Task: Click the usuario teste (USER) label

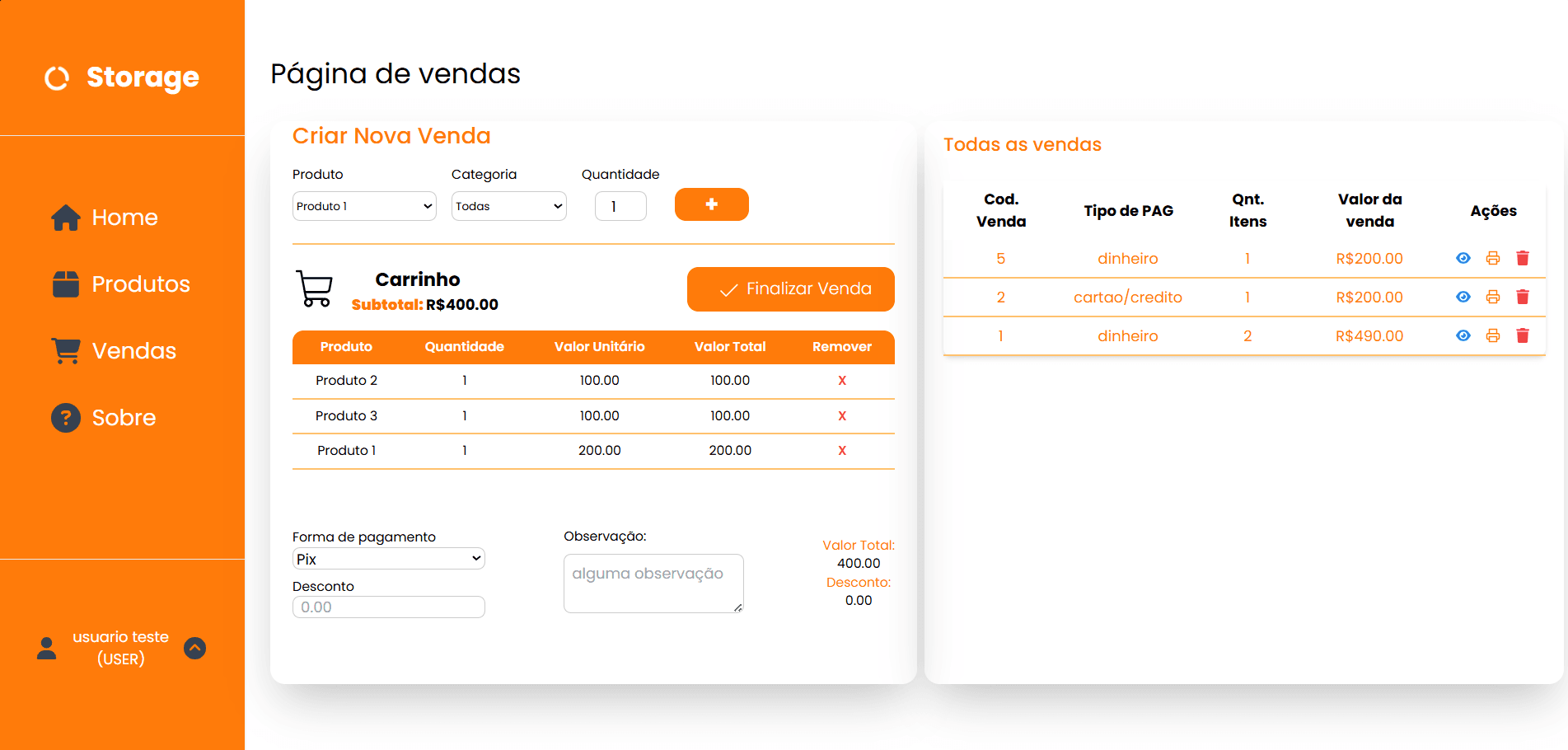Action: pyautogui.click(x=120, y=648)
